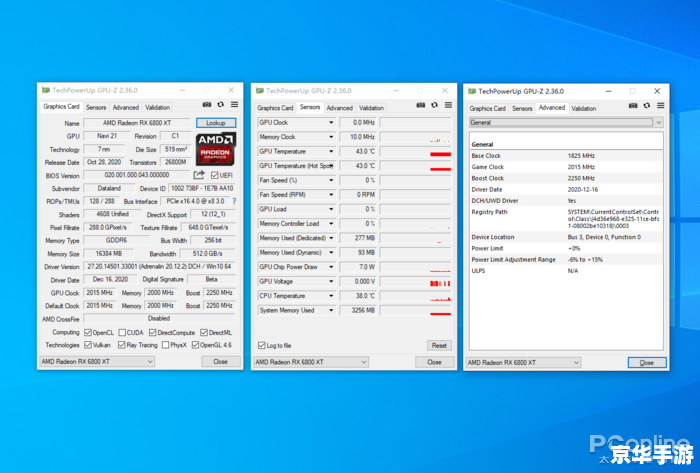Open GPU selector dropdown in Graphics Card window

pos(97,361)
